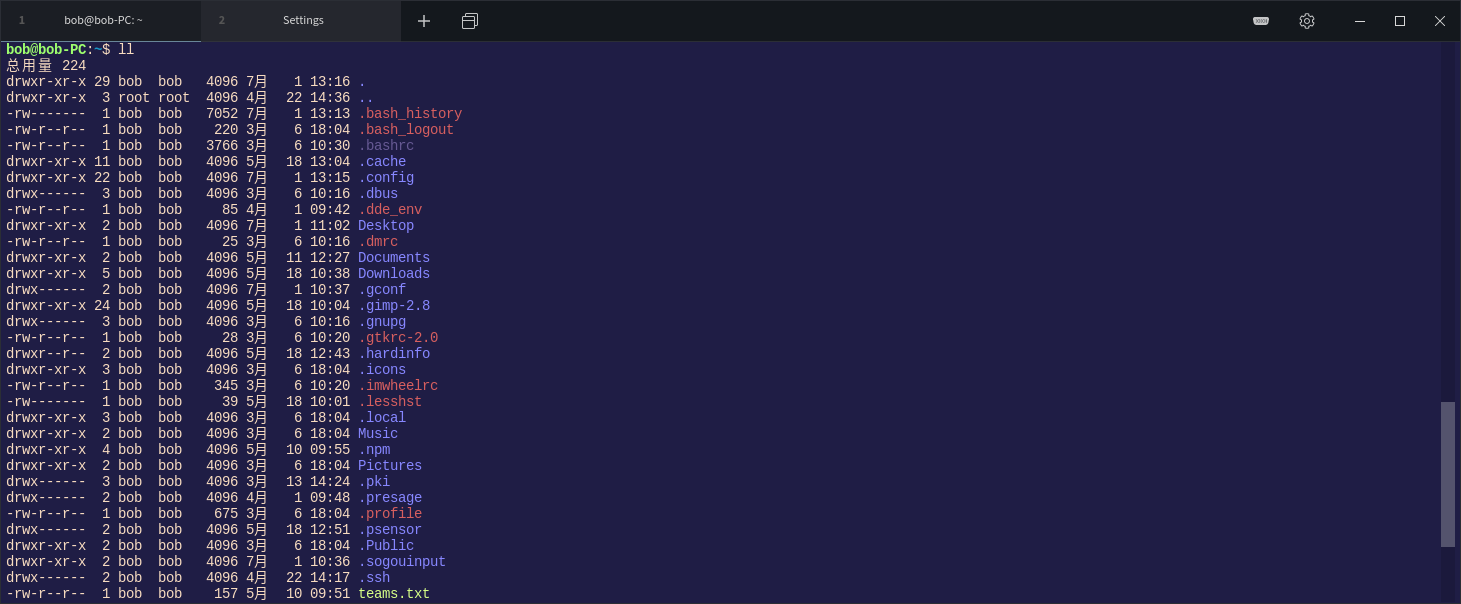Click the .bashrc entry in the output

click(x=386, y=145)
